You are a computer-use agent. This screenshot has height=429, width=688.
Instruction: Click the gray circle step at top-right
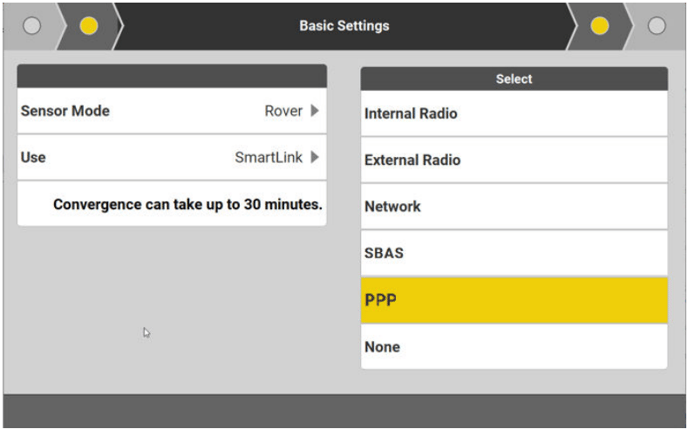tap(657, 26)
